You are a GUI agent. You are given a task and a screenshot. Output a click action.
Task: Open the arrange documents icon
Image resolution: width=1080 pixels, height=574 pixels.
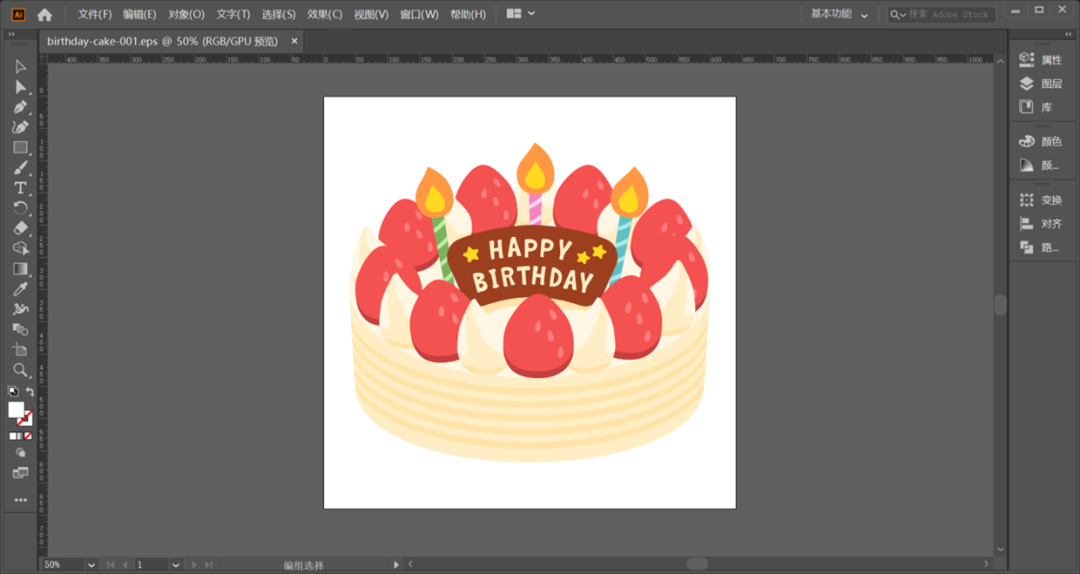tap(514, 14)
